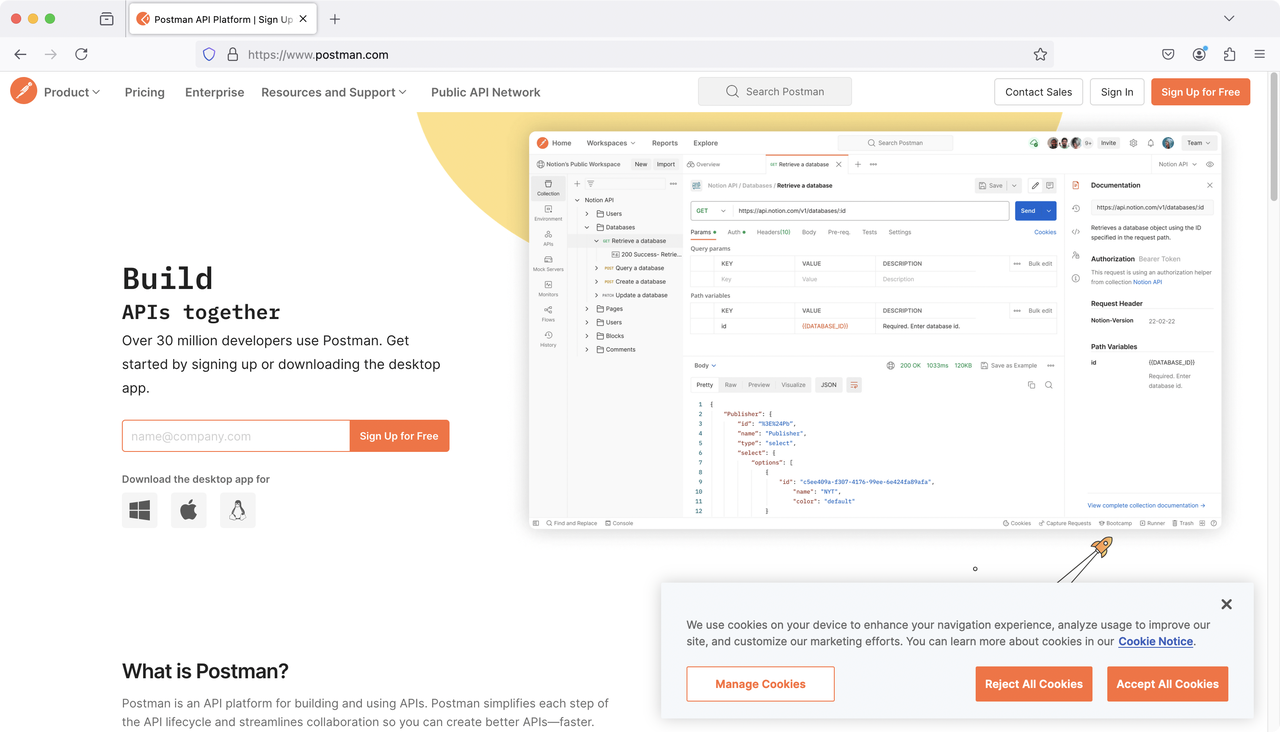Click Sign Up for Free beside email field

[399, 436]
